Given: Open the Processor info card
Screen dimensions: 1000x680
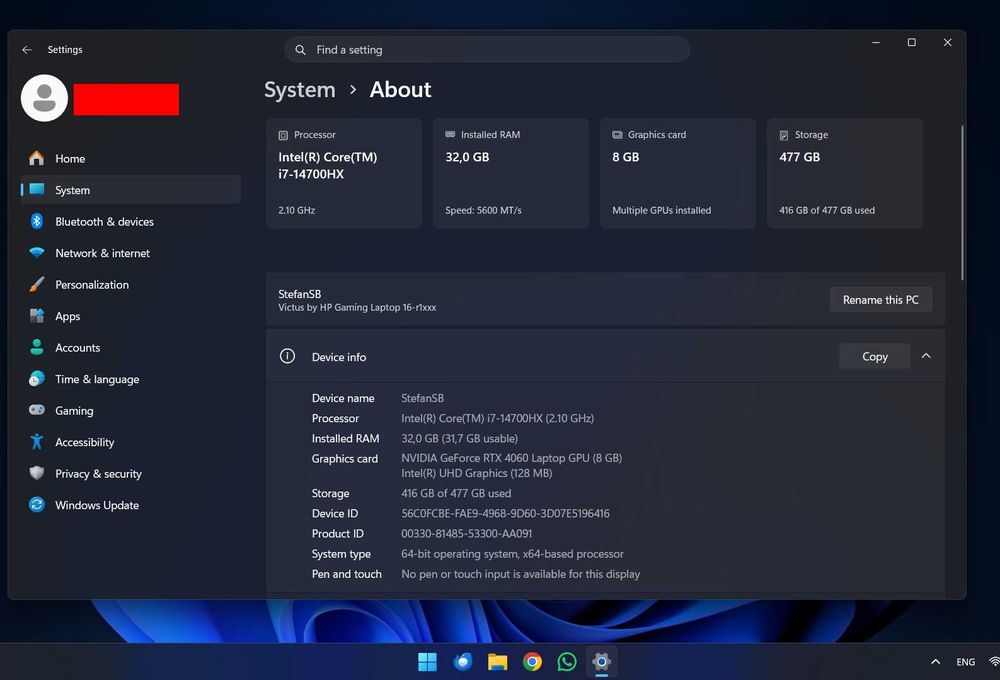Looking at the screenshot, I should pos(344,173).
